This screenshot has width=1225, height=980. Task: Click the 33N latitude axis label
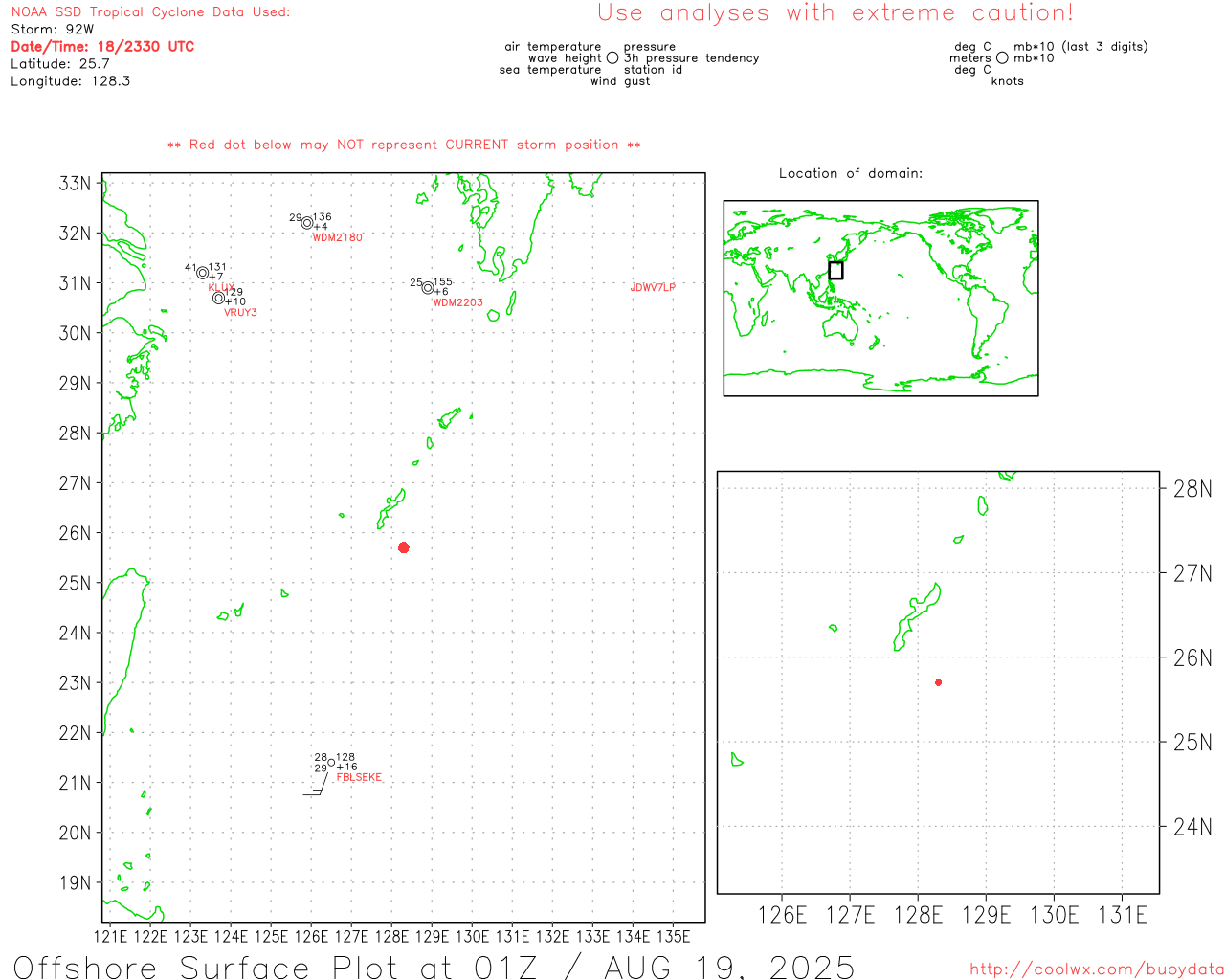tap(76, 183)
